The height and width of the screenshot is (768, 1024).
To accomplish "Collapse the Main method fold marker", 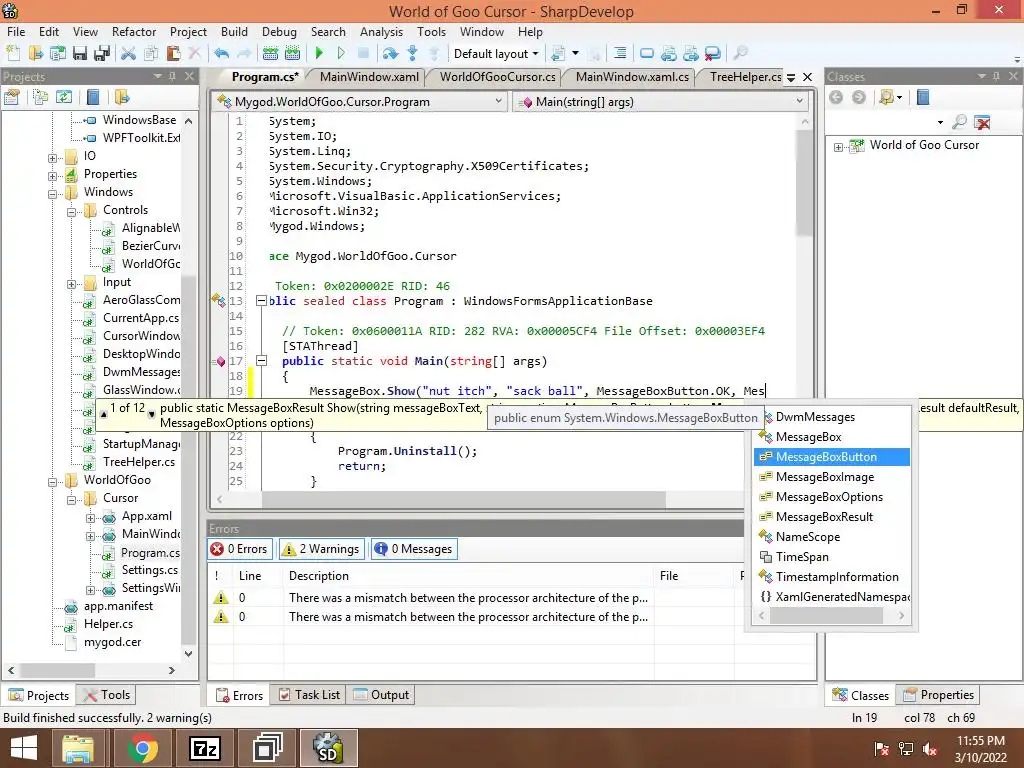I will pos(261,360).
